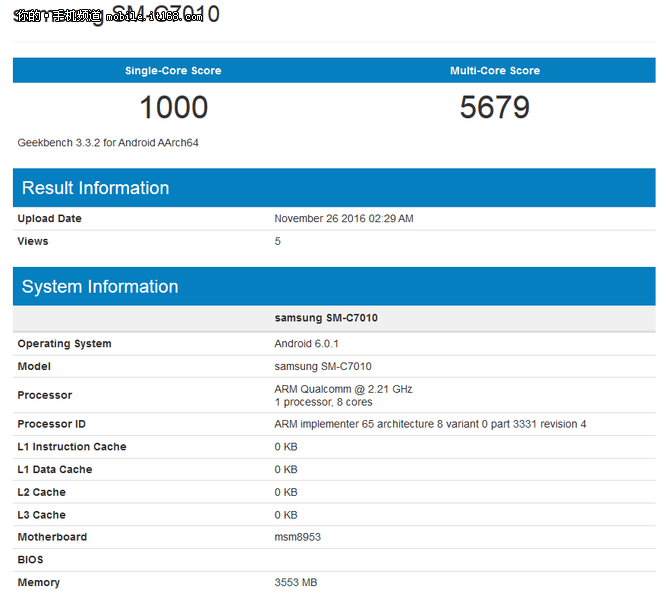670x602 pixels.
Task: Select the L2 Cache 0 KB value
Action: pos(286,492)
